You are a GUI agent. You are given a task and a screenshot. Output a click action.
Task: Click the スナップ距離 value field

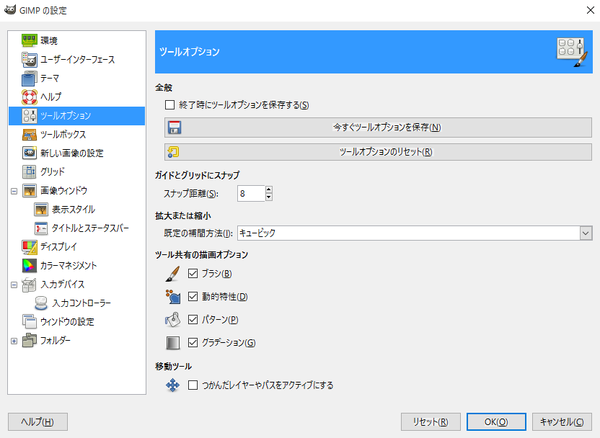pos(251,194)
